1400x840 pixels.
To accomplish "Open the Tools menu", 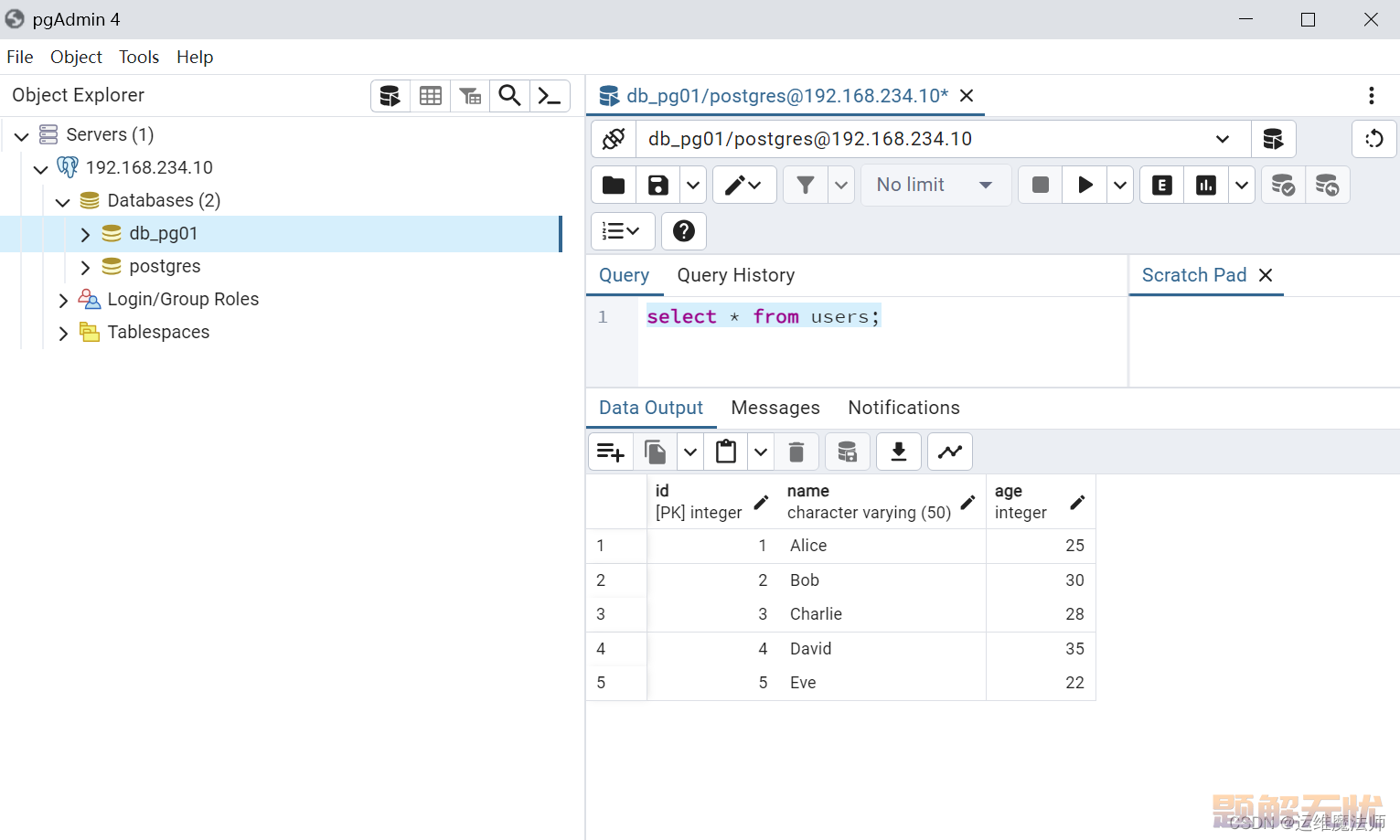I will tap(139, 57).
